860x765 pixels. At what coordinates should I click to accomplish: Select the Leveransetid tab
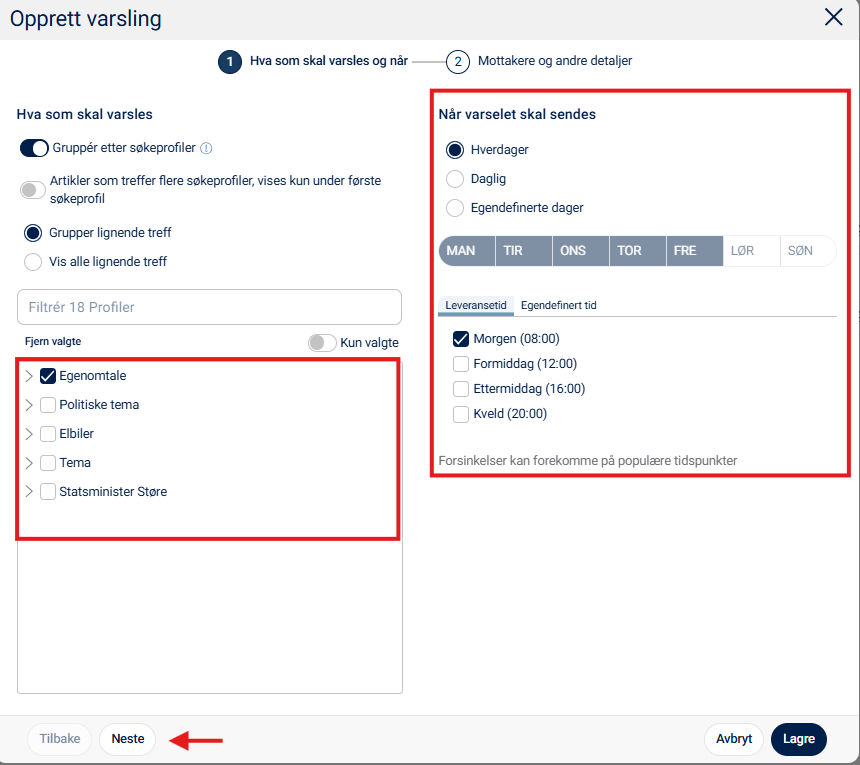476,305
